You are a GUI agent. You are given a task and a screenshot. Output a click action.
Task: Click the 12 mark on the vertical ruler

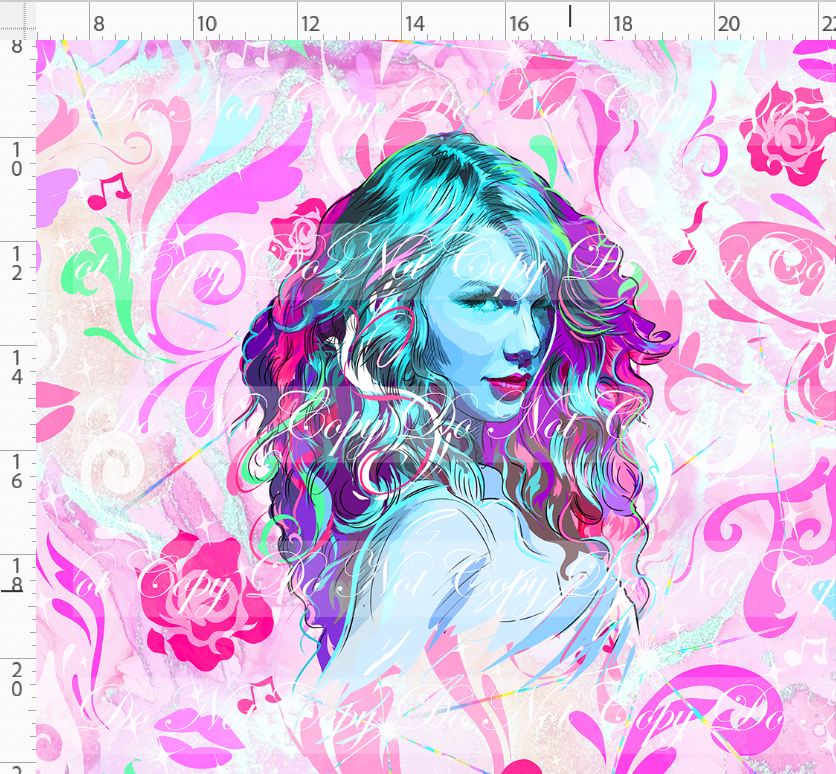click(x=17, y=263)
